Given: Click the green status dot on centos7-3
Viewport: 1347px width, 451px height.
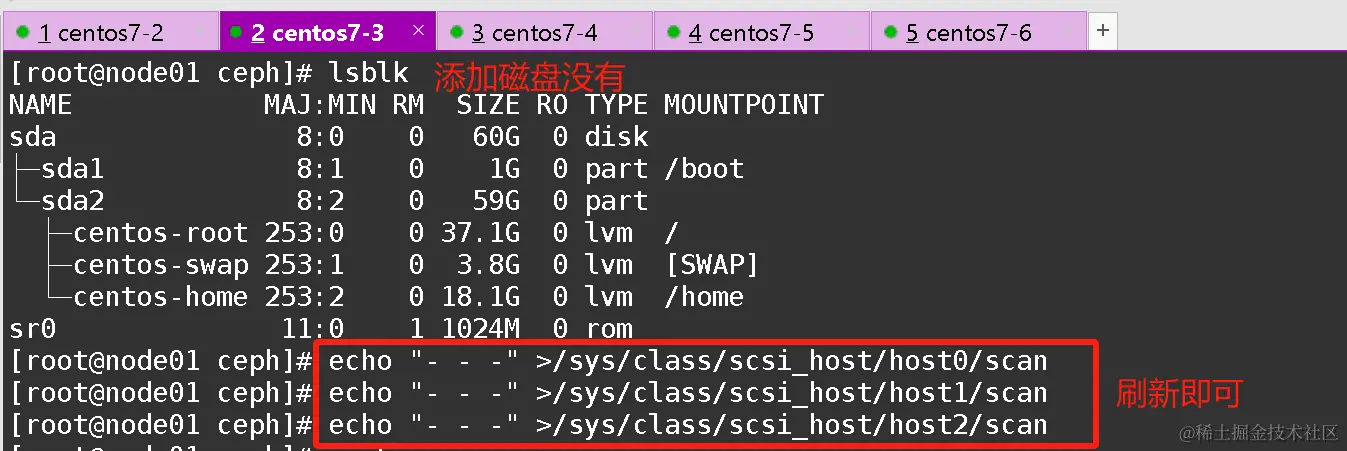Looking at the screenshot, I should [x=236, y=33].
